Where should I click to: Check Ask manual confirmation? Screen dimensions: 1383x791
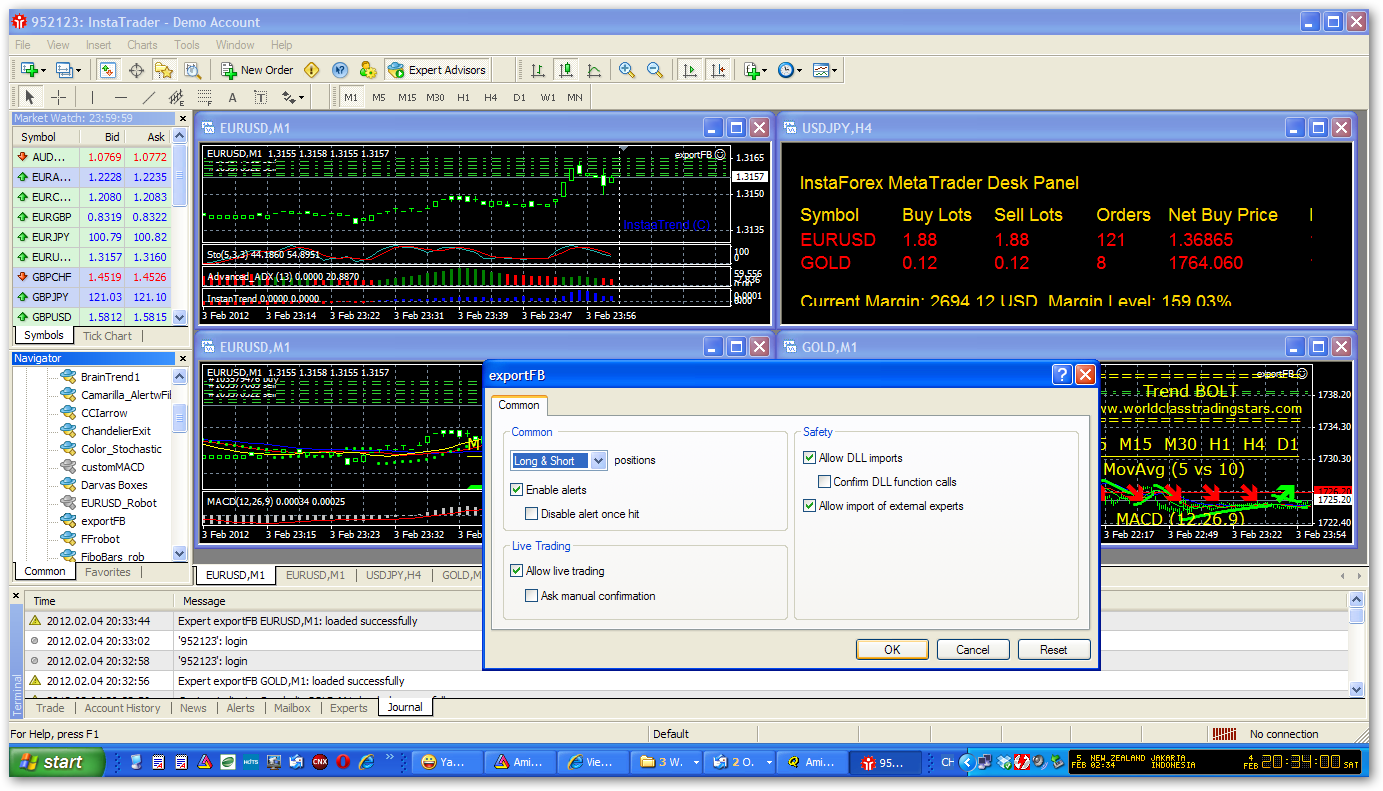[x=532, y=596]
